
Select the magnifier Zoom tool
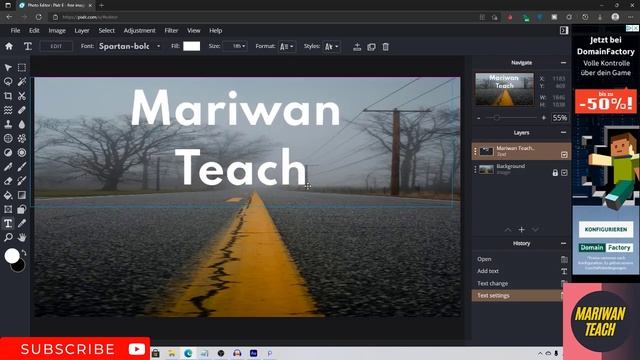click(8, 237)
